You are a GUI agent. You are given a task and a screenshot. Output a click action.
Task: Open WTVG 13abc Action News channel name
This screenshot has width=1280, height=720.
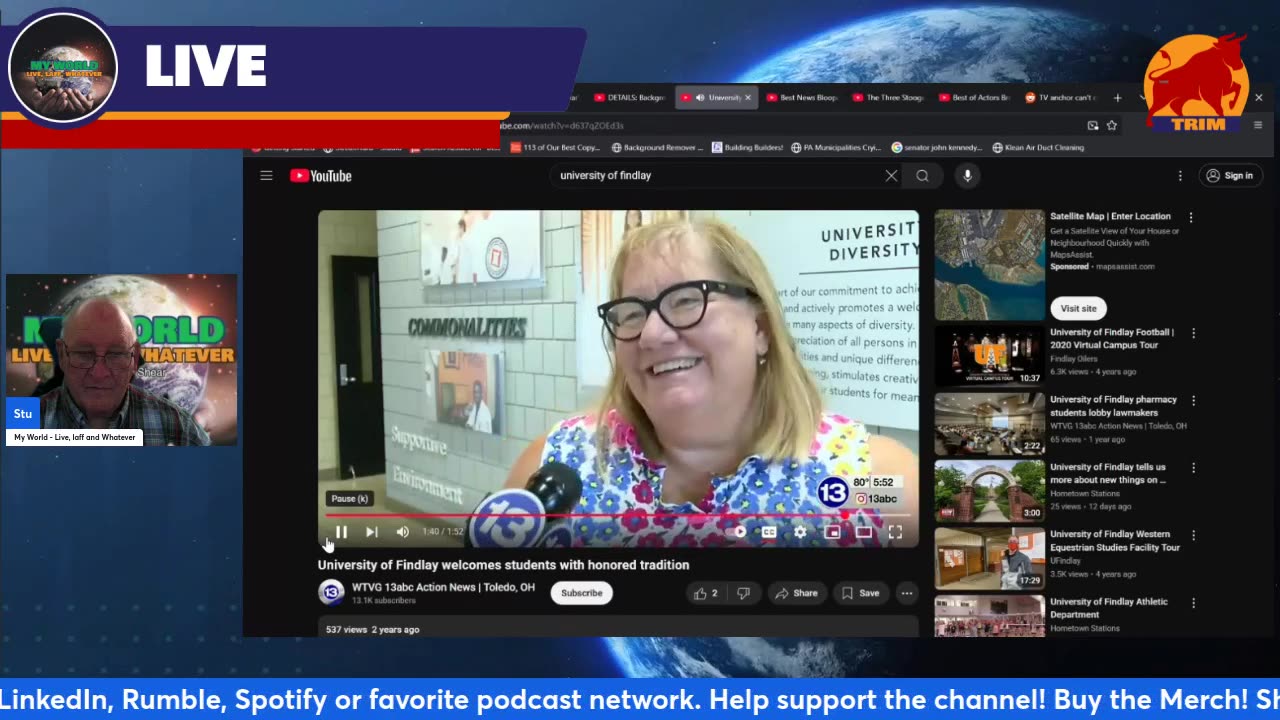pyautogui.click(x=443, y=587)
